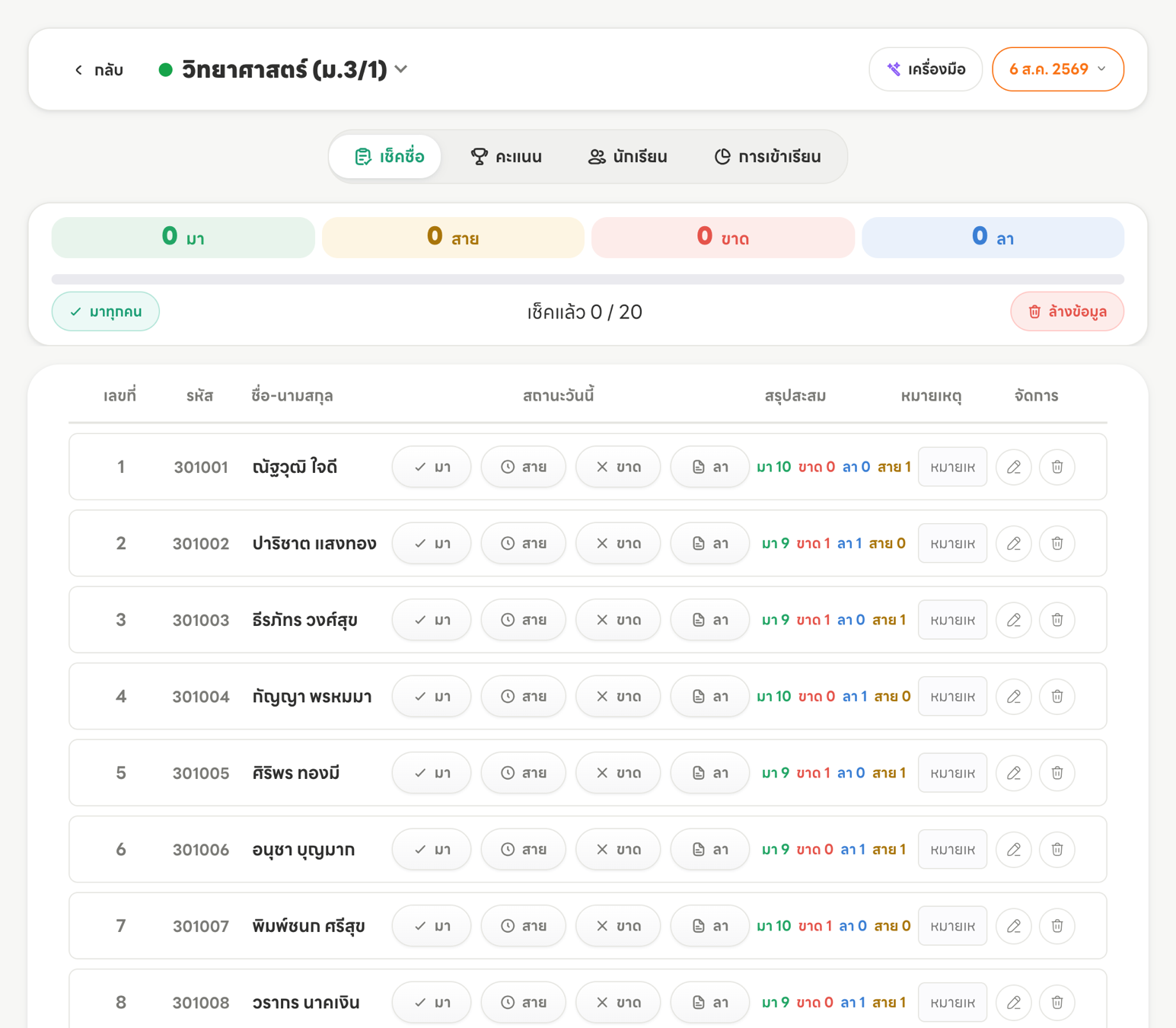The image size is (1176, 1028).
Task: Remove กัญญา พรหมมา via trash icon
Action: tap(1057, 696)
